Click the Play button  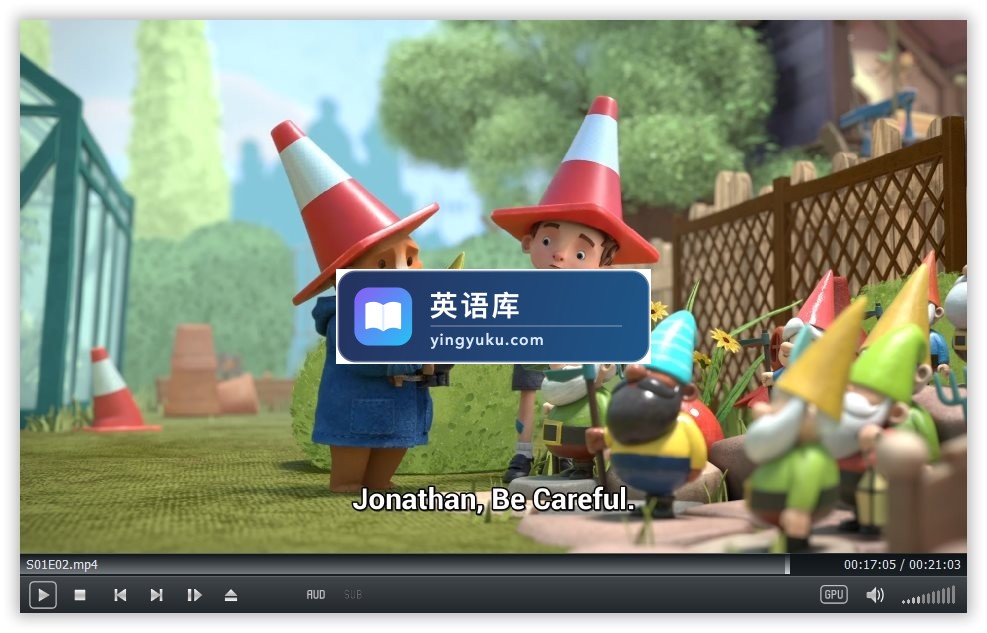click(43, 595)
